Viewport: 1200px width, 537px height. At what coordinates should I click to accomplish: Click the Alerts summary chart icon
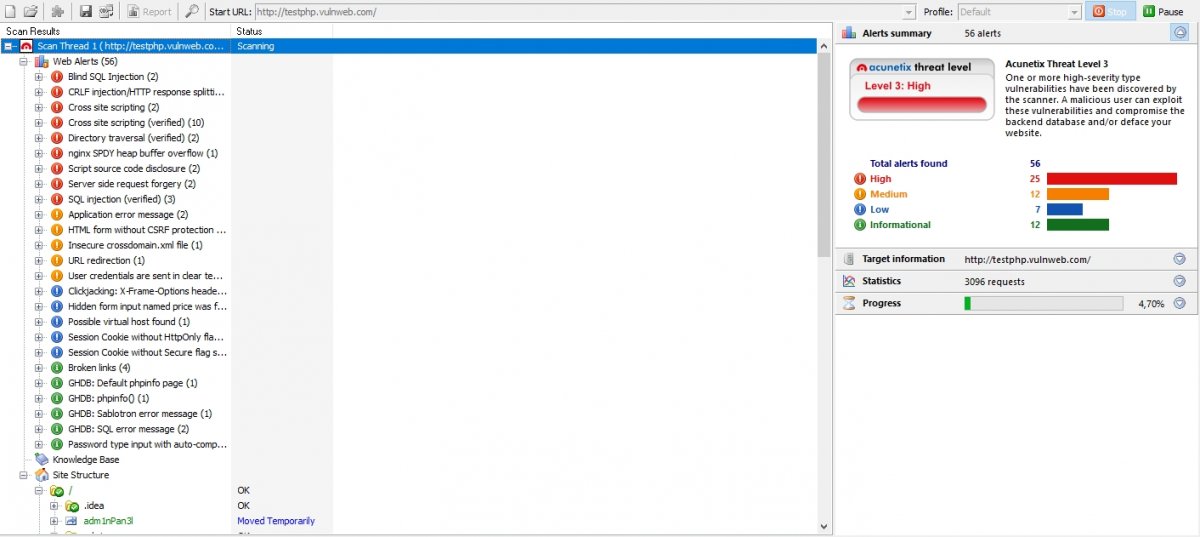[x=848, y=33]
